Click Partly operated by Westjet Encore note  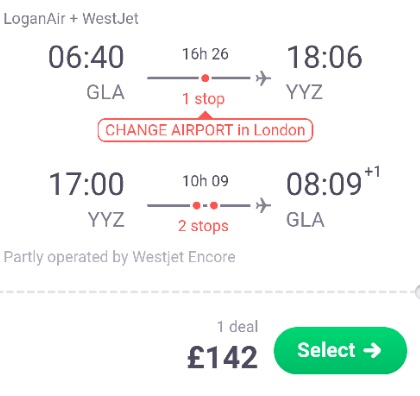(119, 257)
